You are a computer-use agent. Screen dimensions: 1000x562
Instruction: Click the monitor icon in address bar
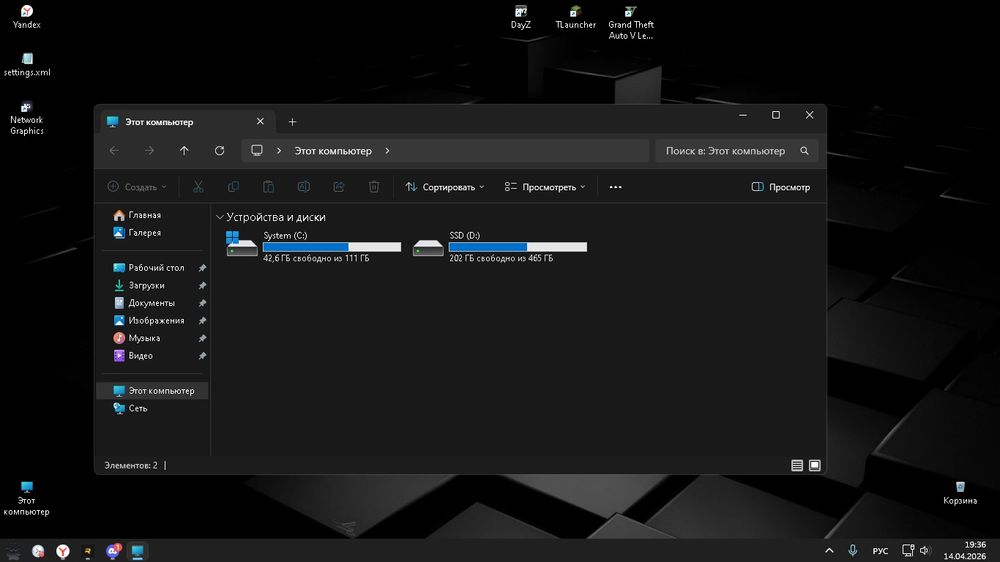tap(256, 151)
